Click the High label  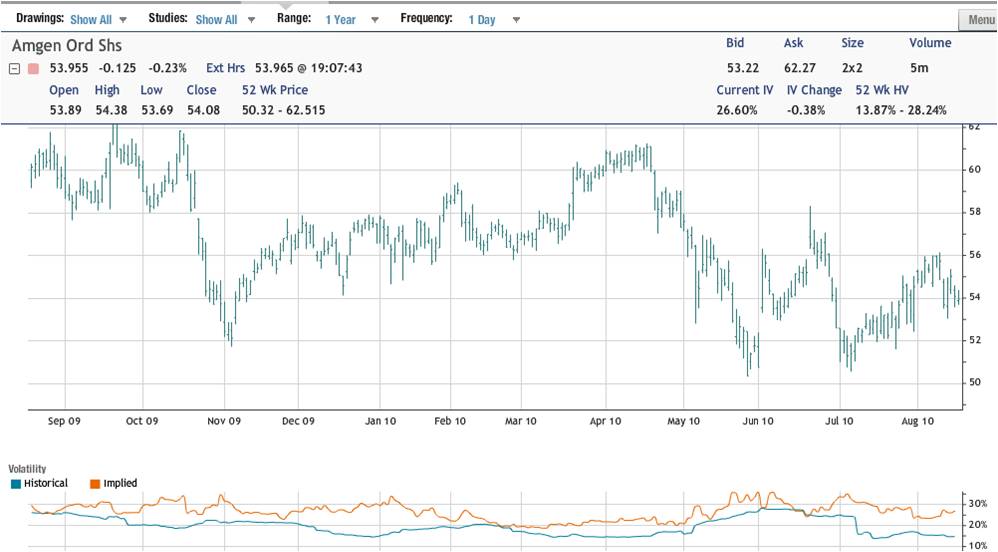click(107, 90)
